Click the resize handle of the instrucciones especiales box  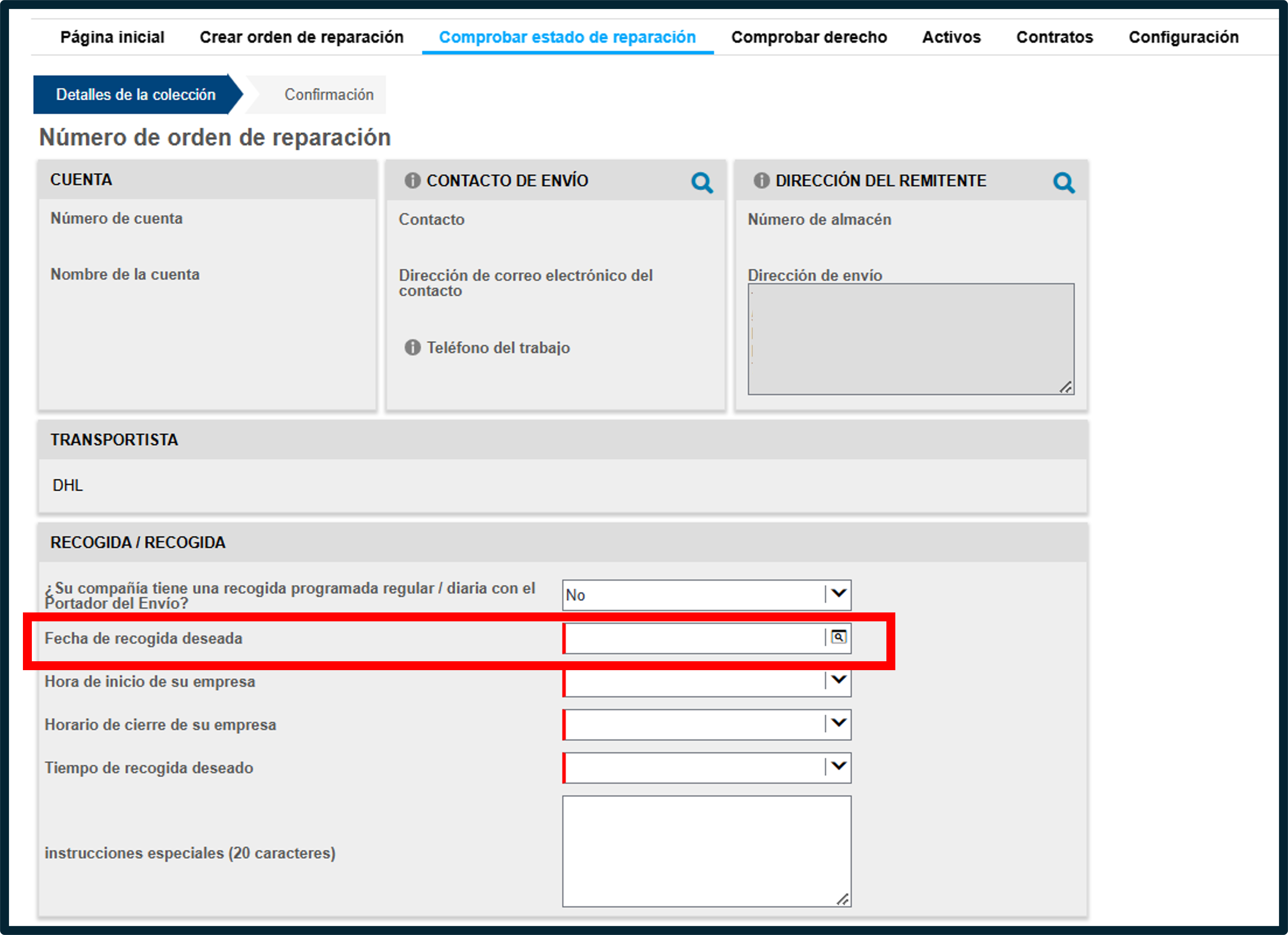(843, 899)
